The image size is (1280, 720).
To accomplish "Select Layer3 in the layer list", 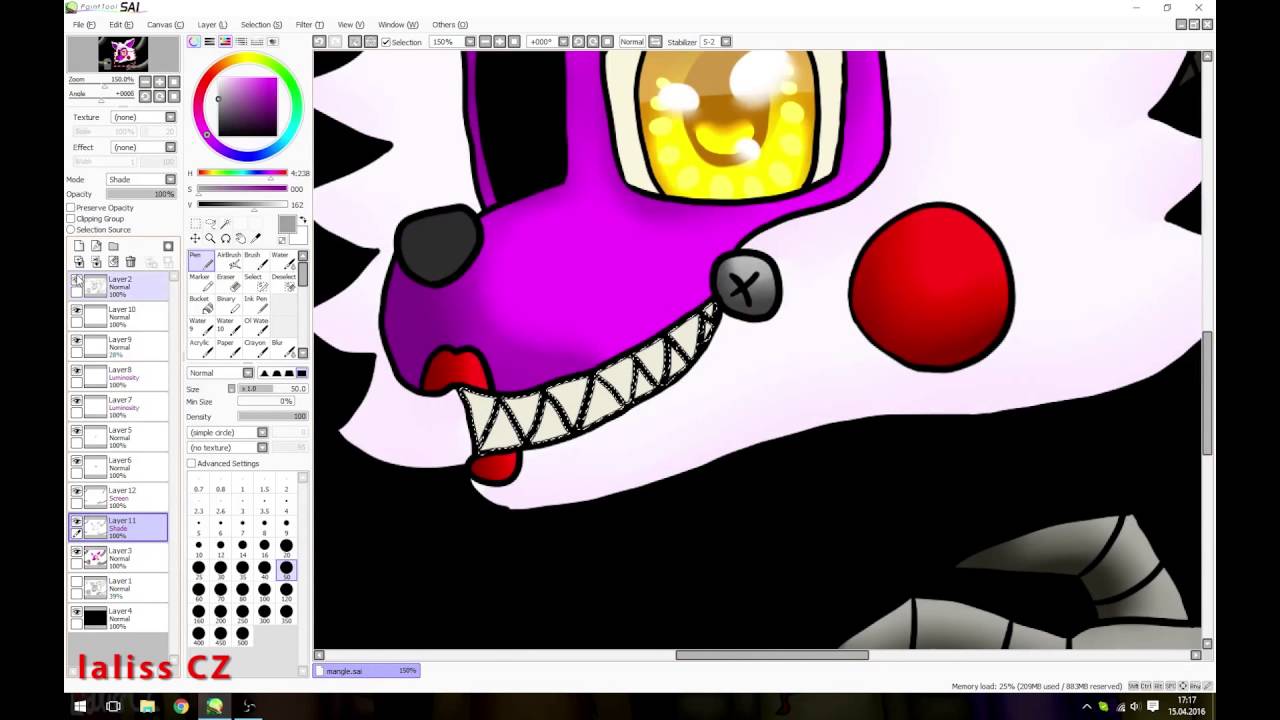I will [x=118, y=557].
